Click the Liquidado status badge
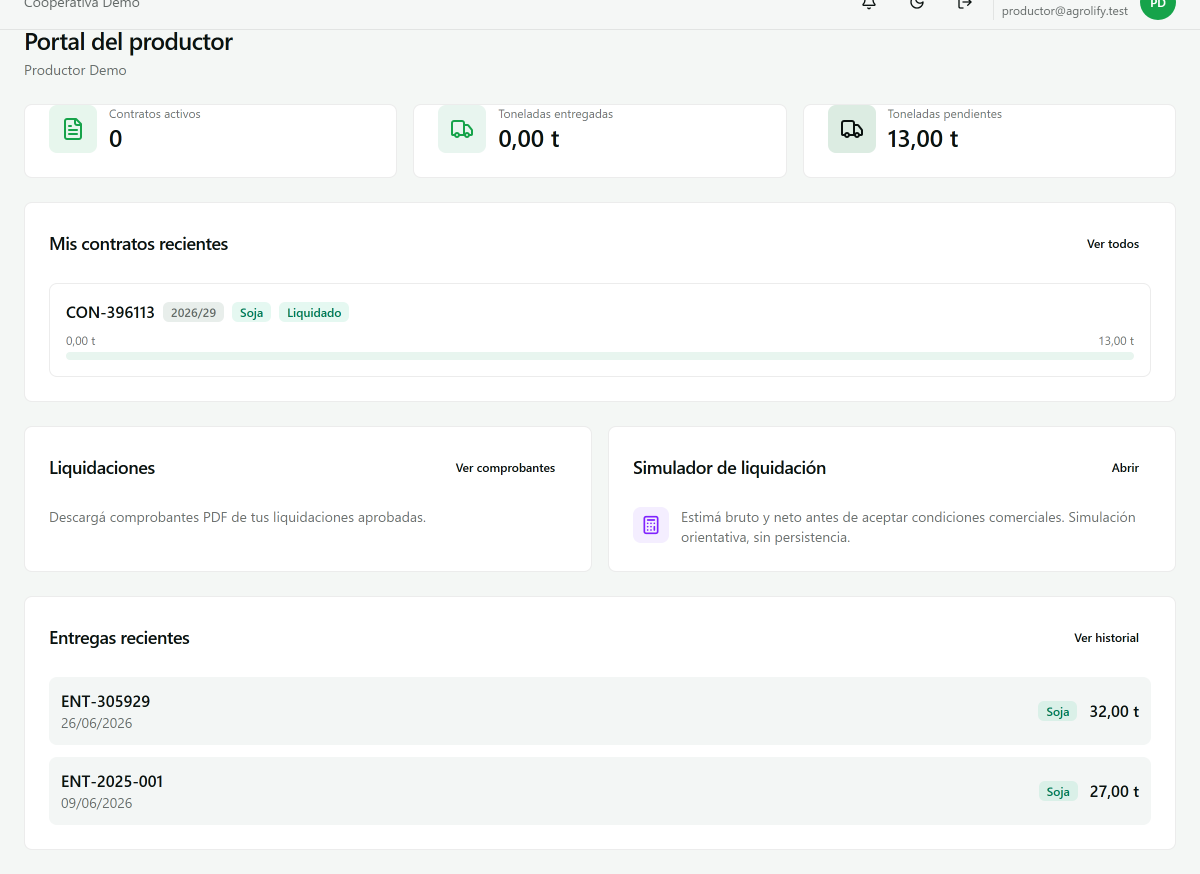1200x874 pixels. pyautogui.click(x=314, y=313)
